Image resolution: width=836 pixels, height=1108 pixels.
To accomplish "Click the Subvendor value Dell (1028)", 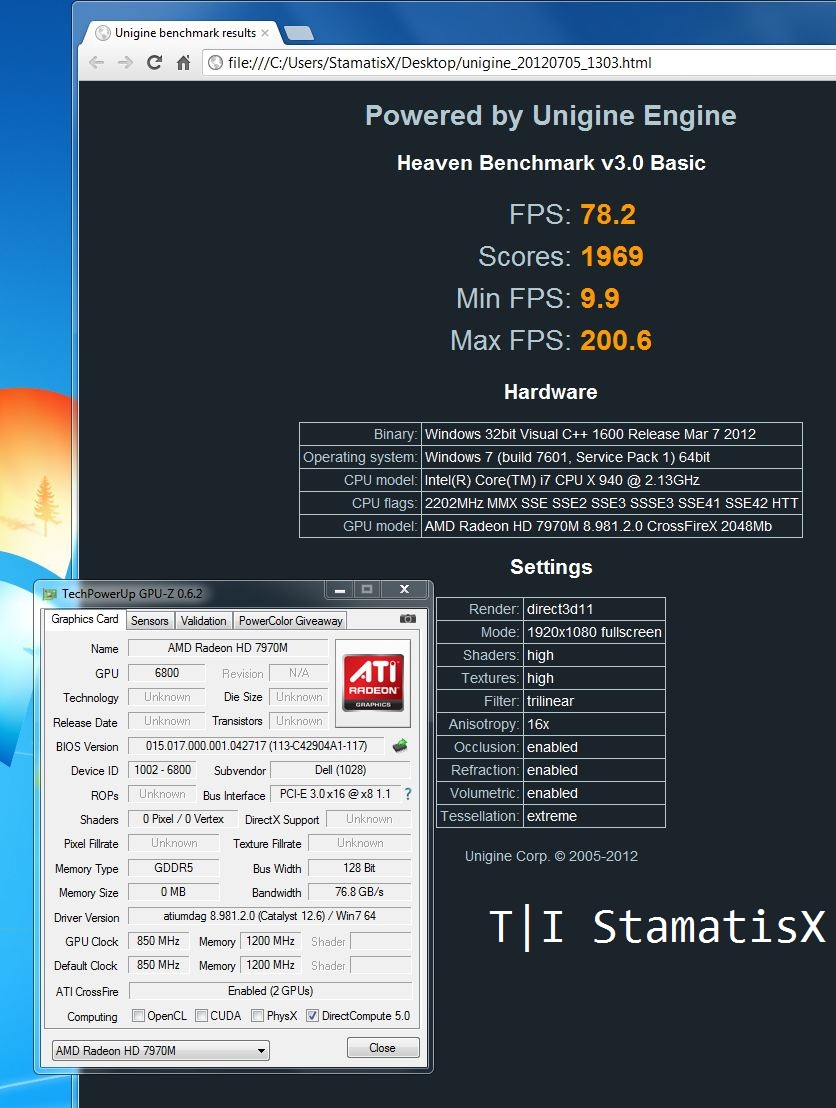I will [341, 770].
